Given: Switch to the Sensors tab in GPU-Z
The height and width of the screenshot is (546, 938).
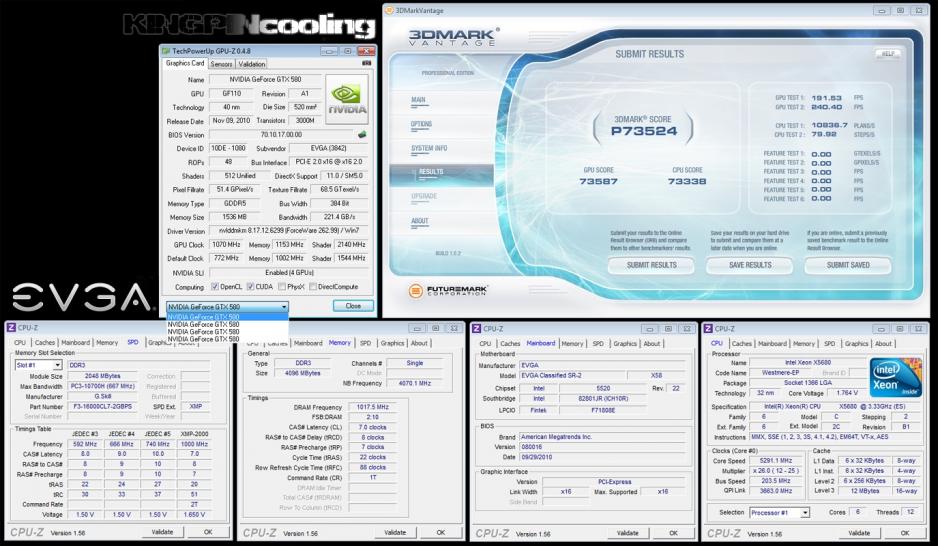Looking at the screenshot, I should point(221,64).
